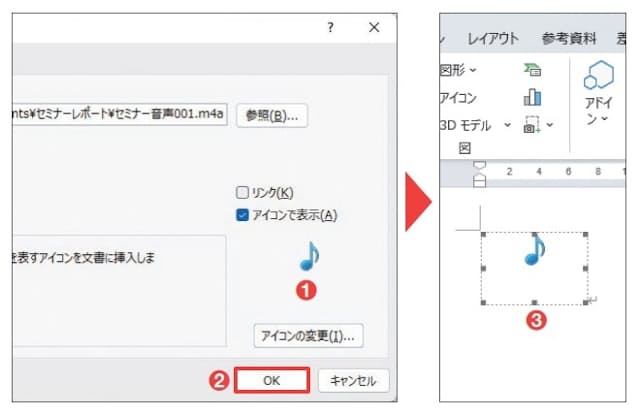Click the dialog help question mark
The height and width of the screenshot is (416, 638).
click(x=330, y=28)
